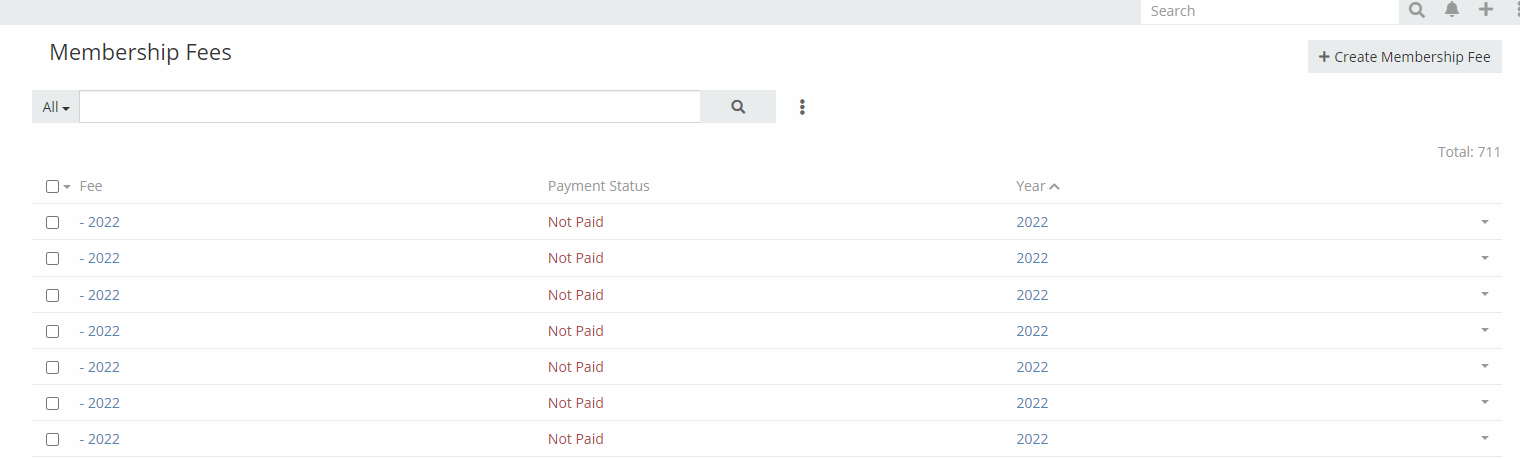This screenshot has width=1520, height=459.
Task: Click the quick create plus icon
Action: (x=1486, y=10)
